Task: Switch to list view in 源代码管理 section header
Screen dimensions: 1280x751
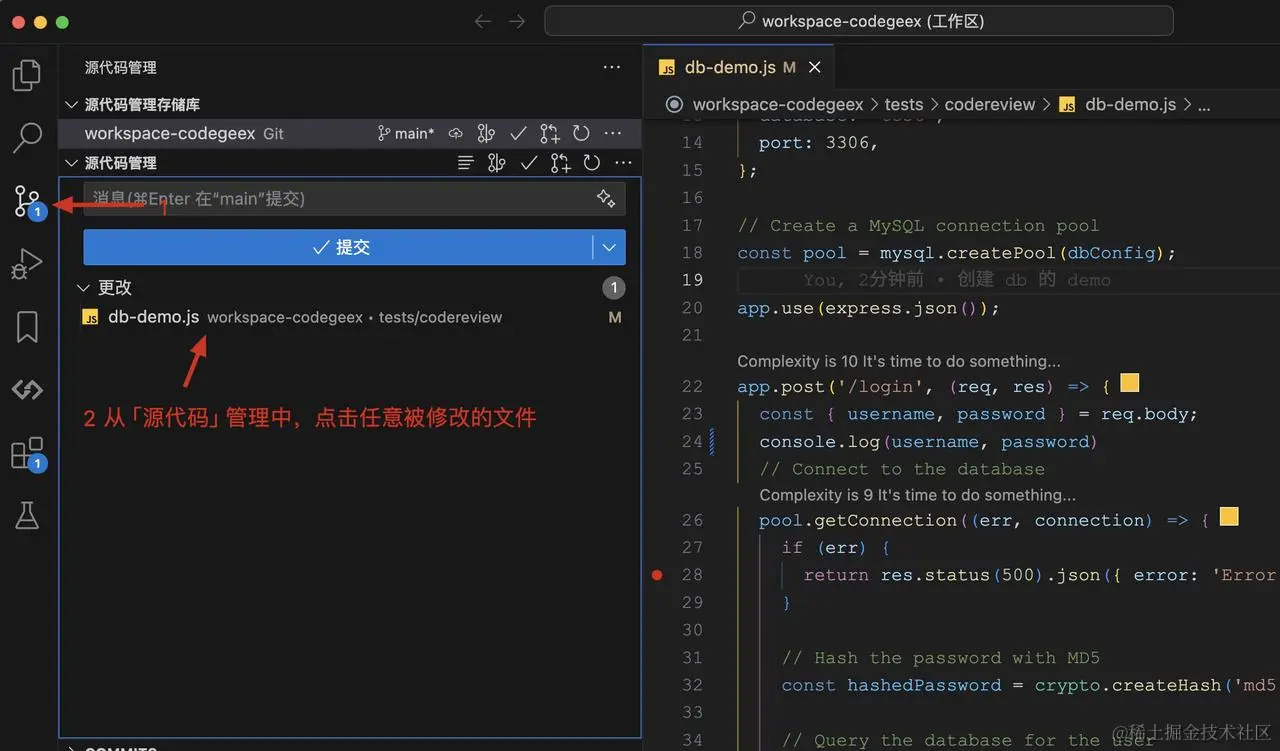Action: (465, 163)
